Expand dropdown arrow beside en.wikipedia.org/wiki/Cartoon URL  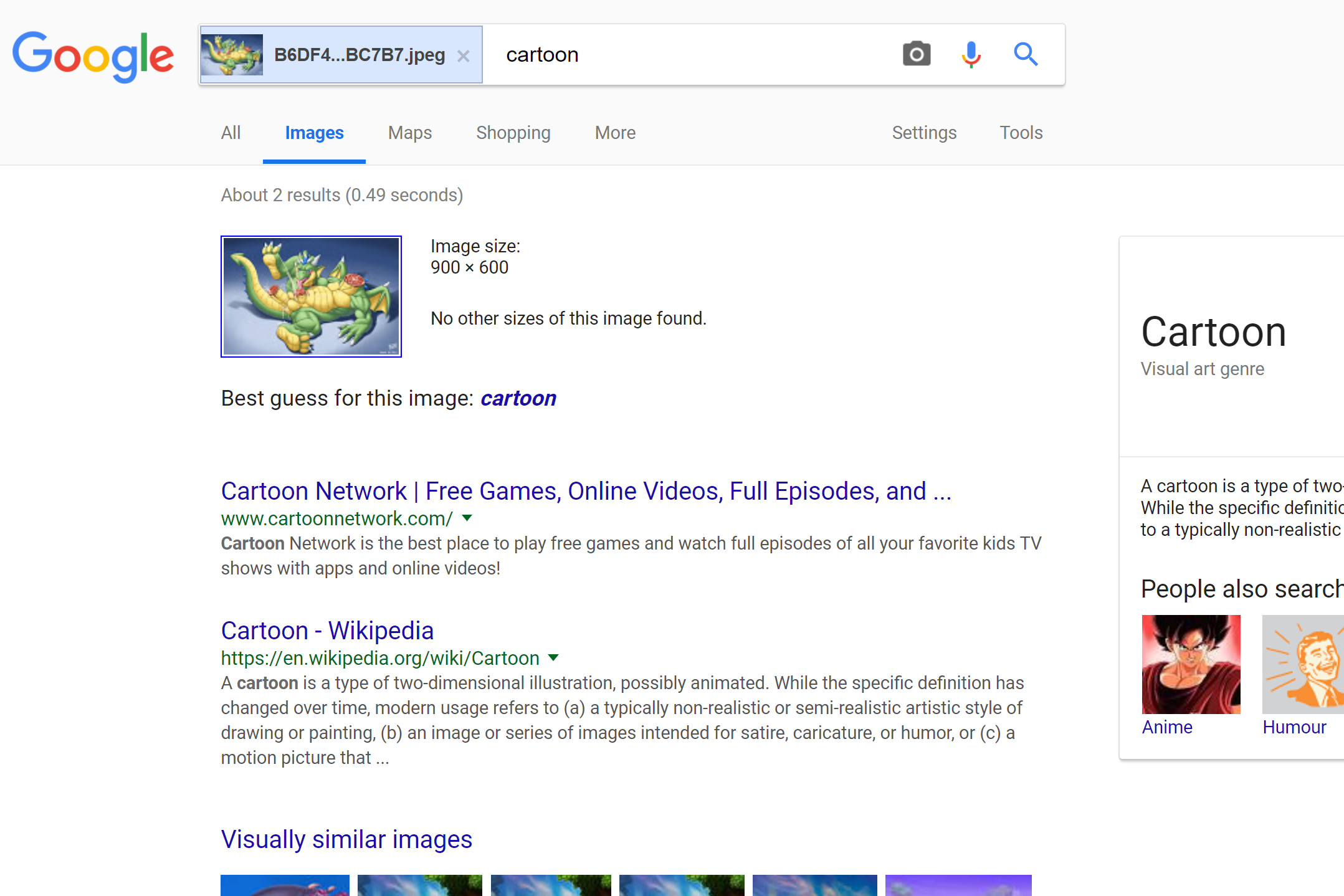click(x=553, y=657)
